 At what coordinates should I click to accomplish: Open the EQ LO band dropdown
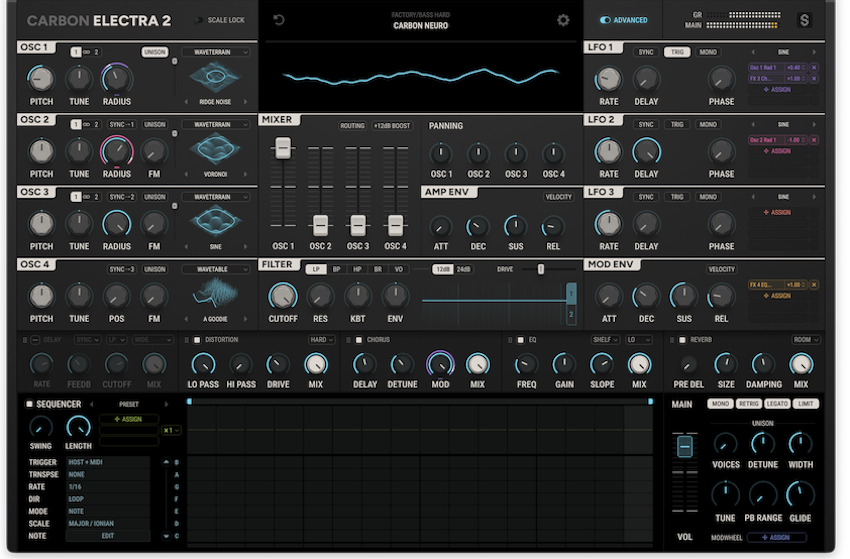[638, 340]
